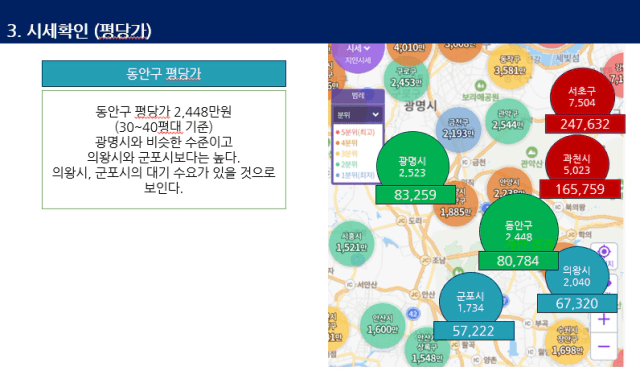The height and width of the screenshot is (371, 640).
Task: Click the 보라매공원 park icon on map
Action: point(480,87)
